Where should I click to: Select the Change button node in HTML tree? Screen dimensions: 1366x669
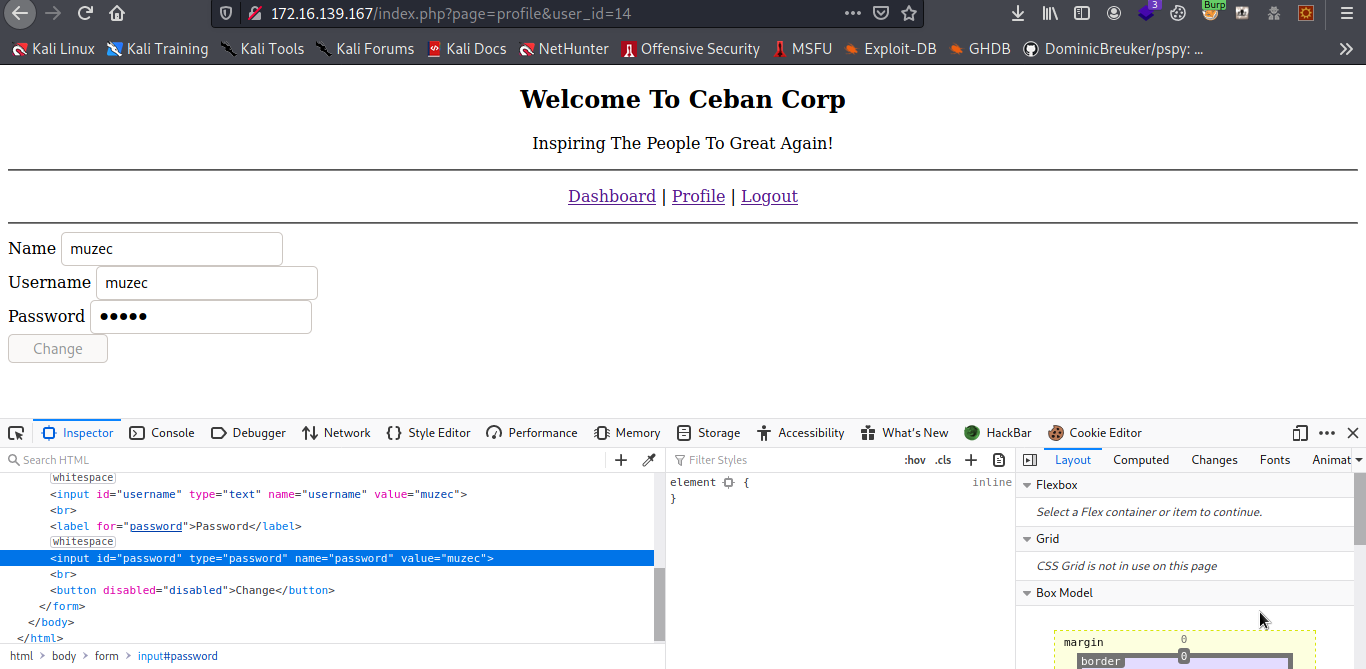[327, 590]
